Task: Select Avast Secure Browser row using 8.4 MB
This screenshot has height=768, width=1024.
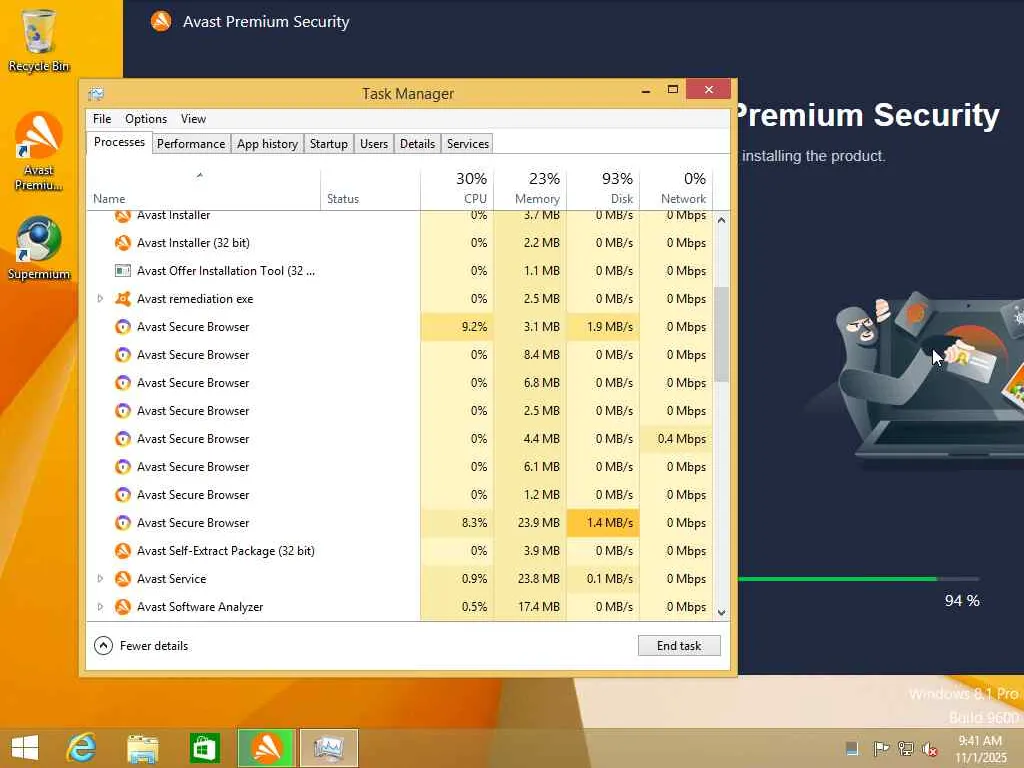Action: 400,355
